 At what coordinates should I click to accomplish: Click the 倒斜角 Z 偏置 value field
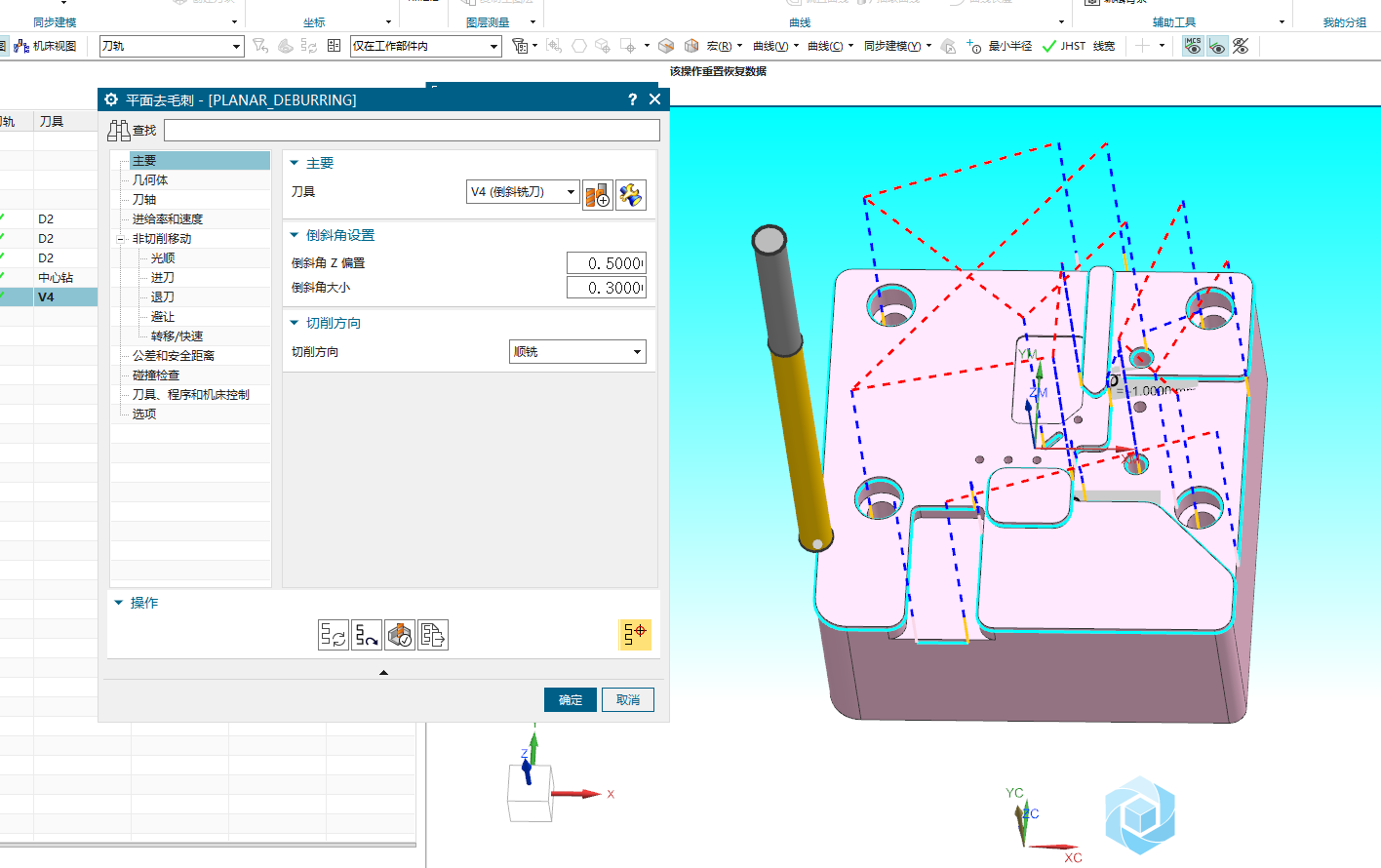(x=607, y=263)
